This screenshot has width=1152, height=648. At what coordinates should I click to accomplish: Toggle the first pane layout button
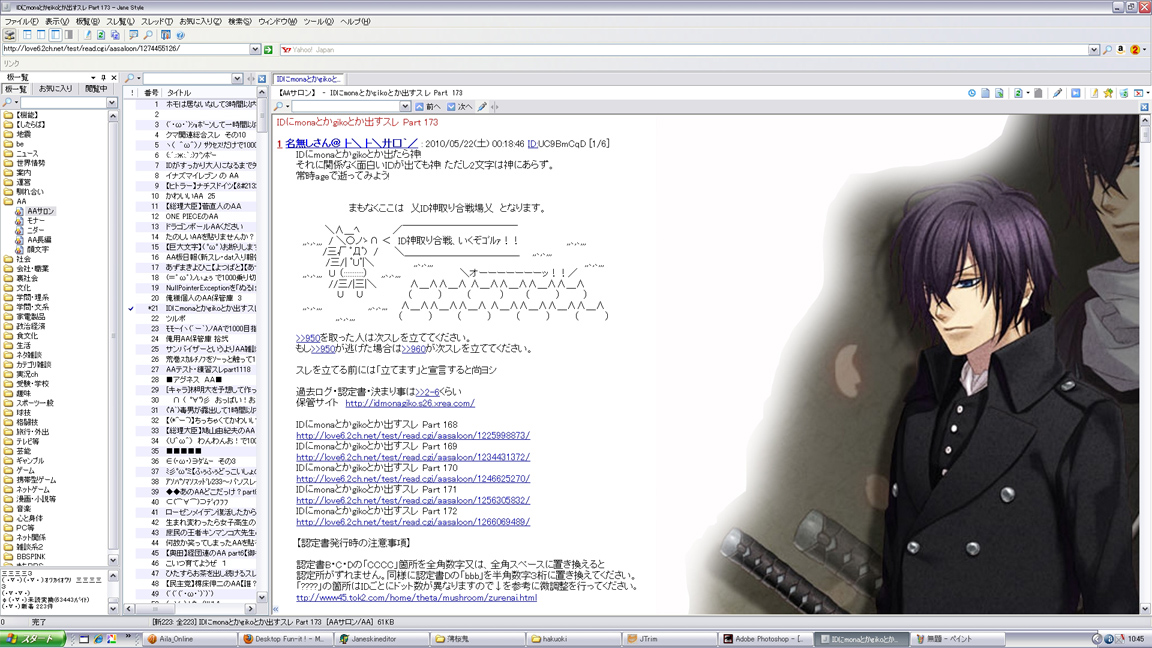27,35
